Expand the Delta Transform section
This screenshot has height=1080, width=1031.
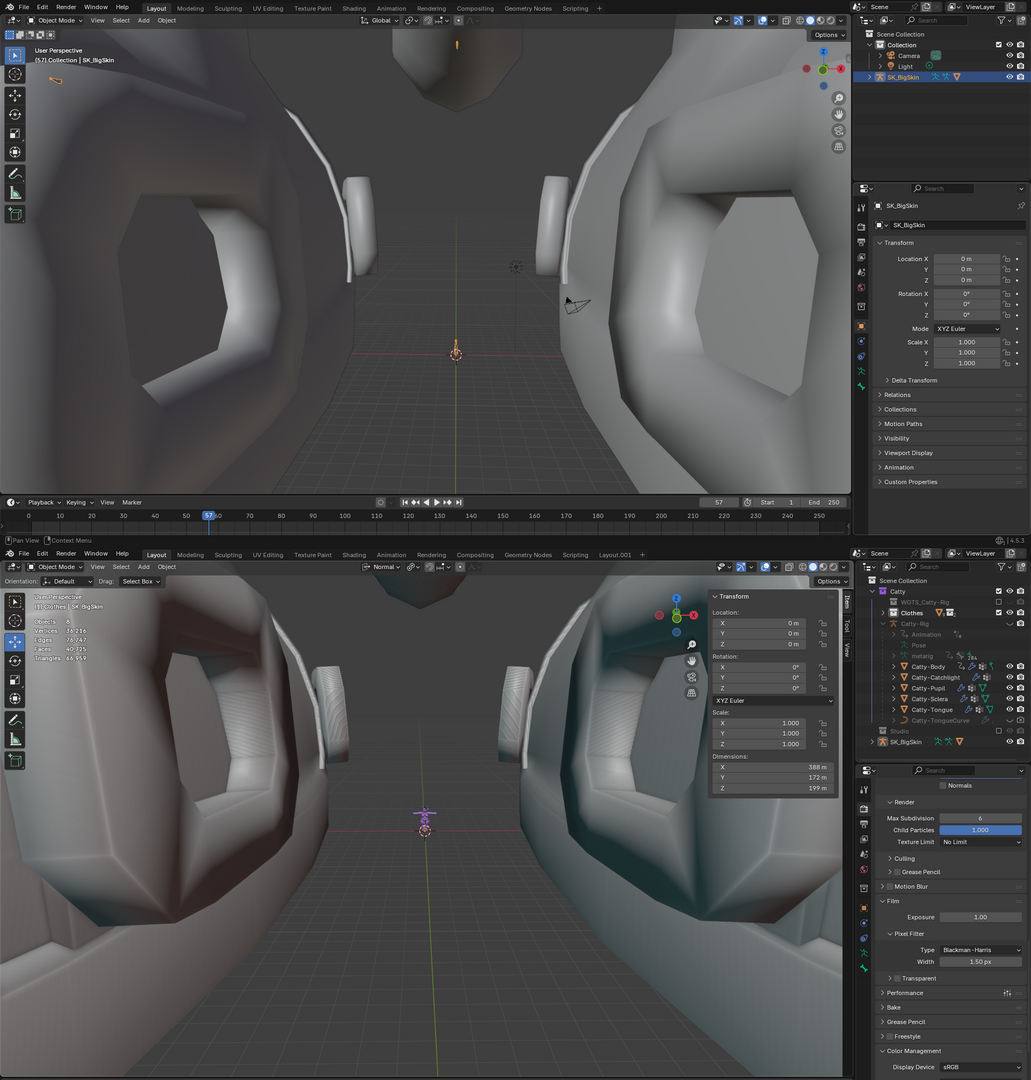click(914, 380)
